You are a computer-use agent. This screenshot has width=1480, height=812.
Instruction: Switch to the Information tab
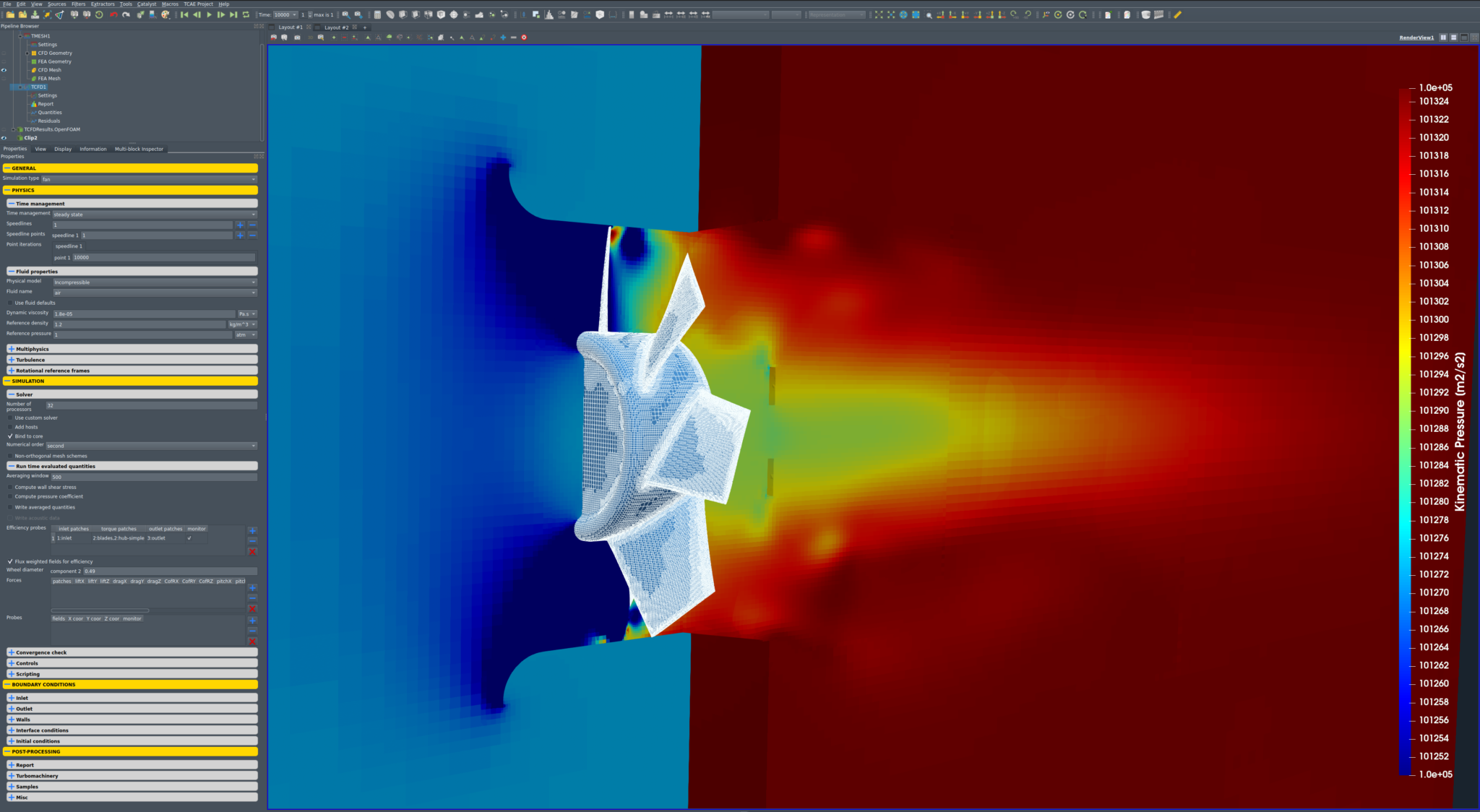93,149
